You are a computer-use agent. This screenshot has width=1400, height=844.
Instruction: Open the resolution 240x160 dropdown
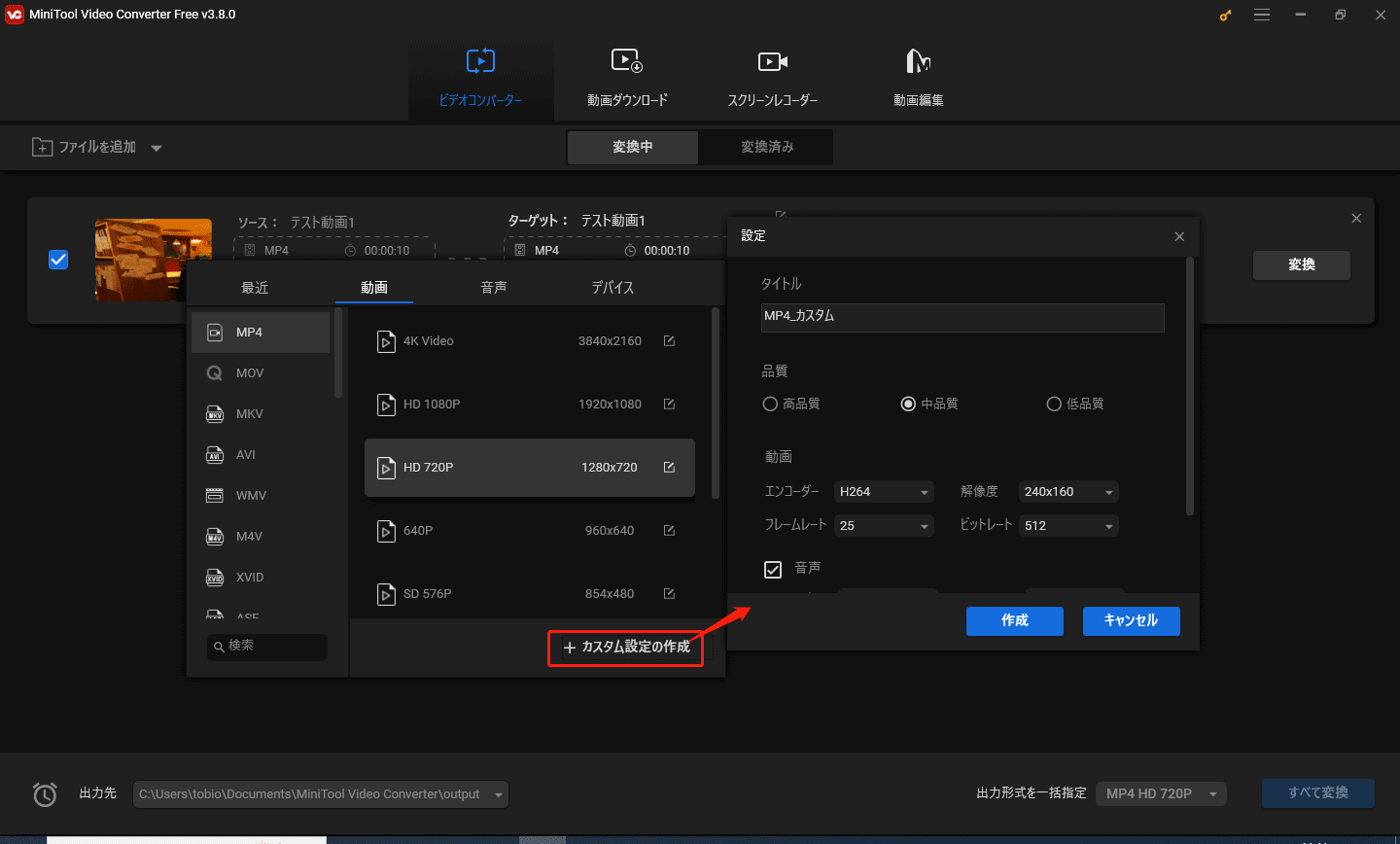tap(1068, 492)
